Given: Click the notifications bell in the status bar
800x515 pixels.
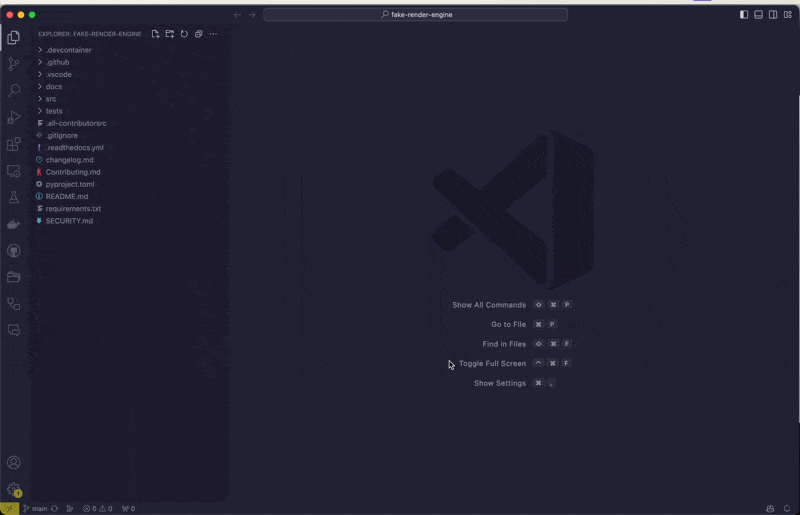Looking at the screenshot, I should point(787,508).
